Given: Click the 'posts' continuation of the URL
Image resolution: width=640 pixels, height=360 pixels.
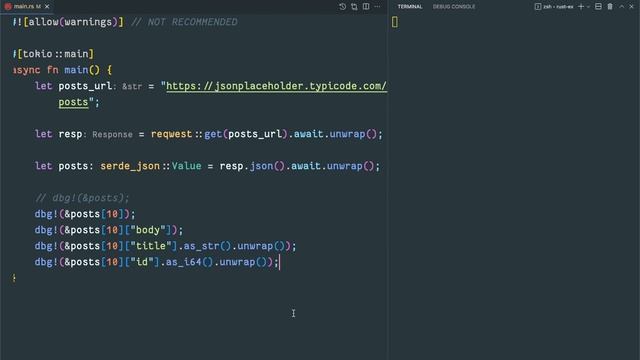Looking at the screenshot, I should tap(73, 102).
